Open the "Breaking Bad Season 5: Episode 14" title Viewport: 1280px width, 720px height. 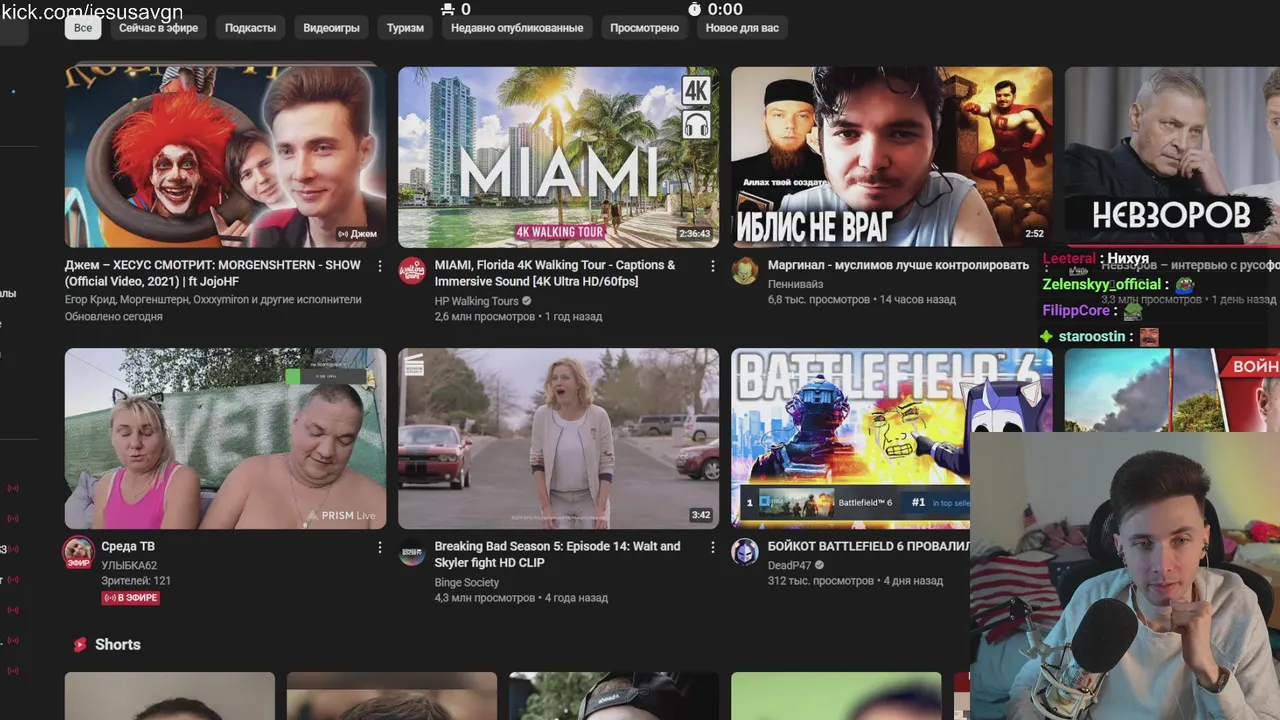click(557, 554)
